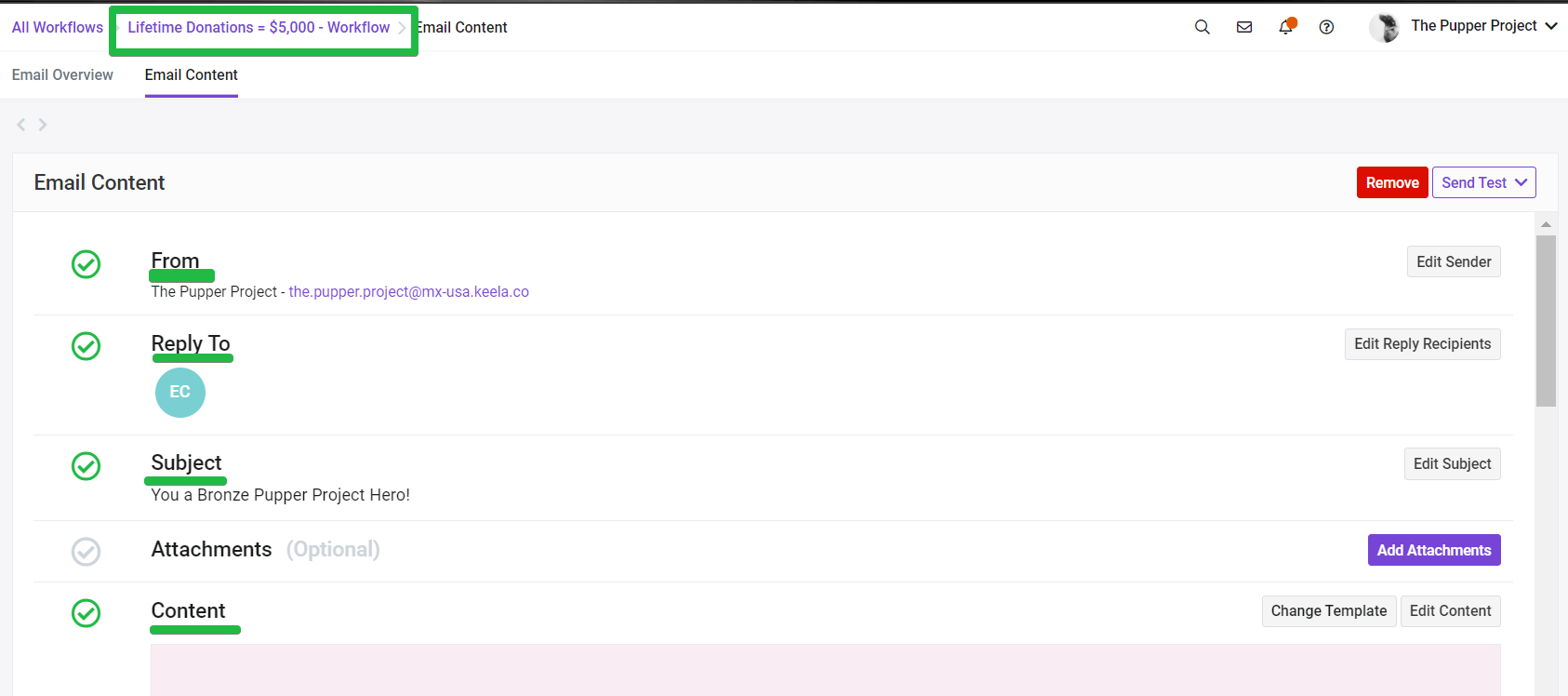Click the EC reply recipient avatar
1568x696 pixels.
click(180, 393)
